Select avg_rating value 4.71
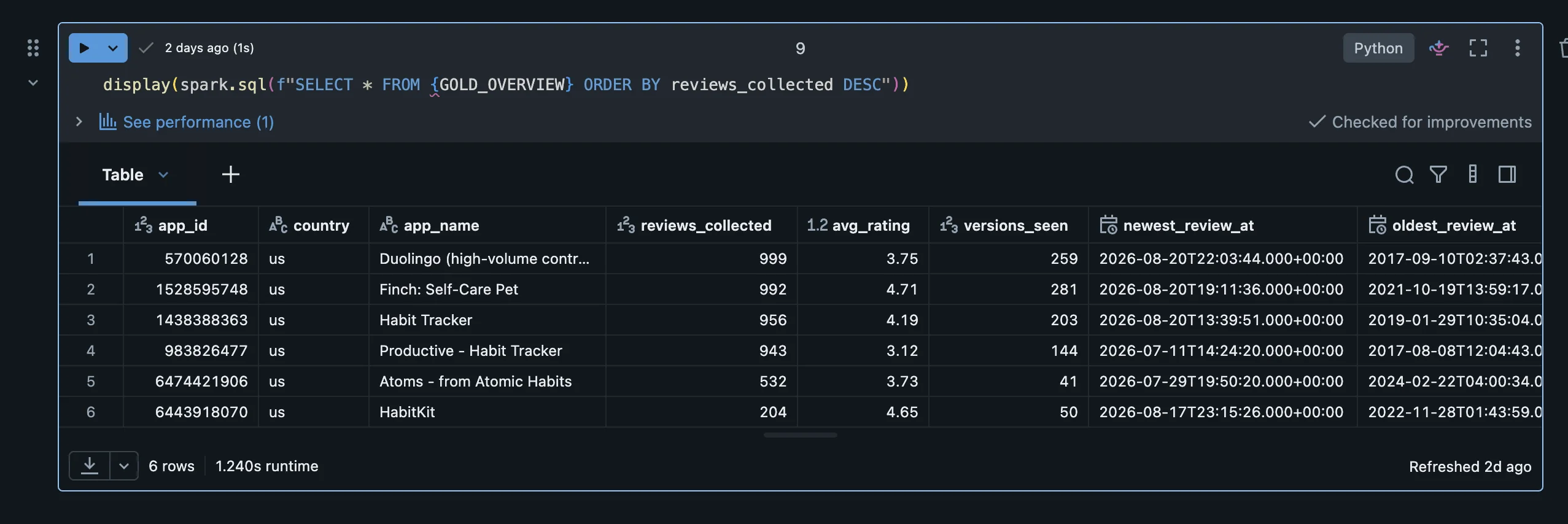The width and height of the screenshot is (1568, 524). [x=863, y=289]
